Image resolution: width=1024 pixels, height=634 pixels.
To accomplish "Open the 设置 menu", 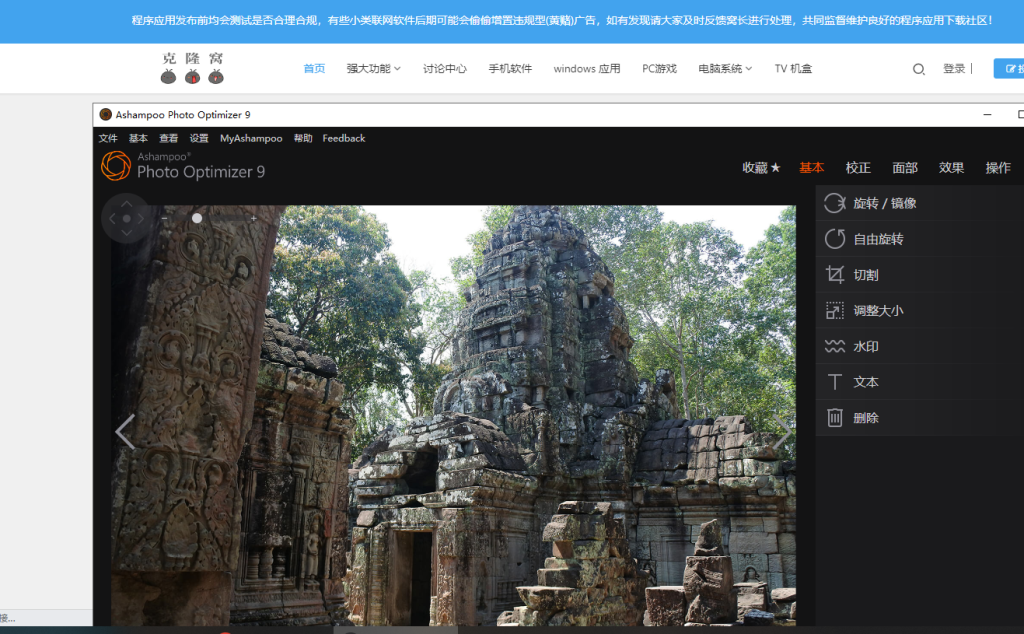I will tap(199, 138).
